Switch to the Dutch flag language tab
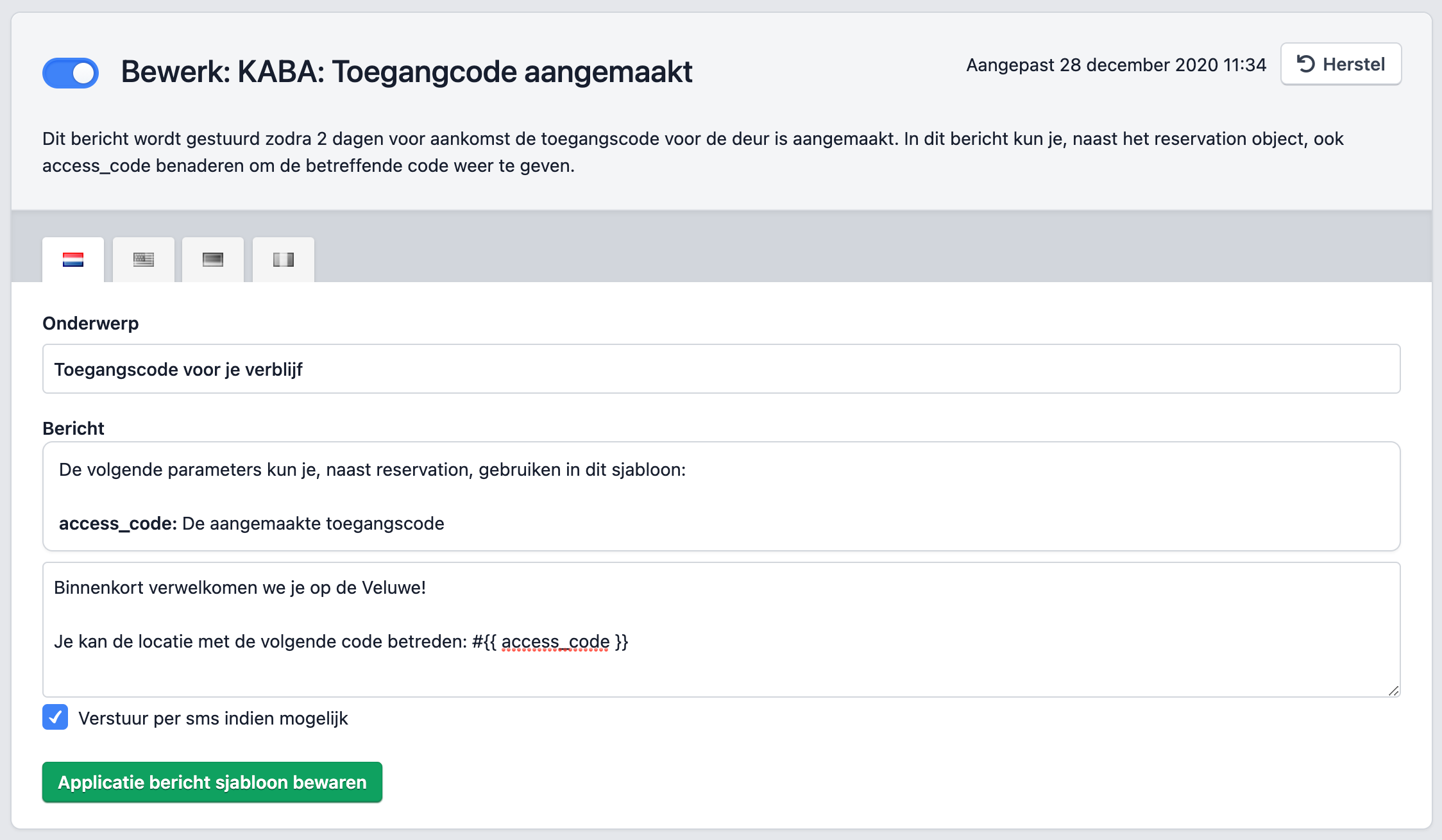The image size is (1442, 840). 73,260
